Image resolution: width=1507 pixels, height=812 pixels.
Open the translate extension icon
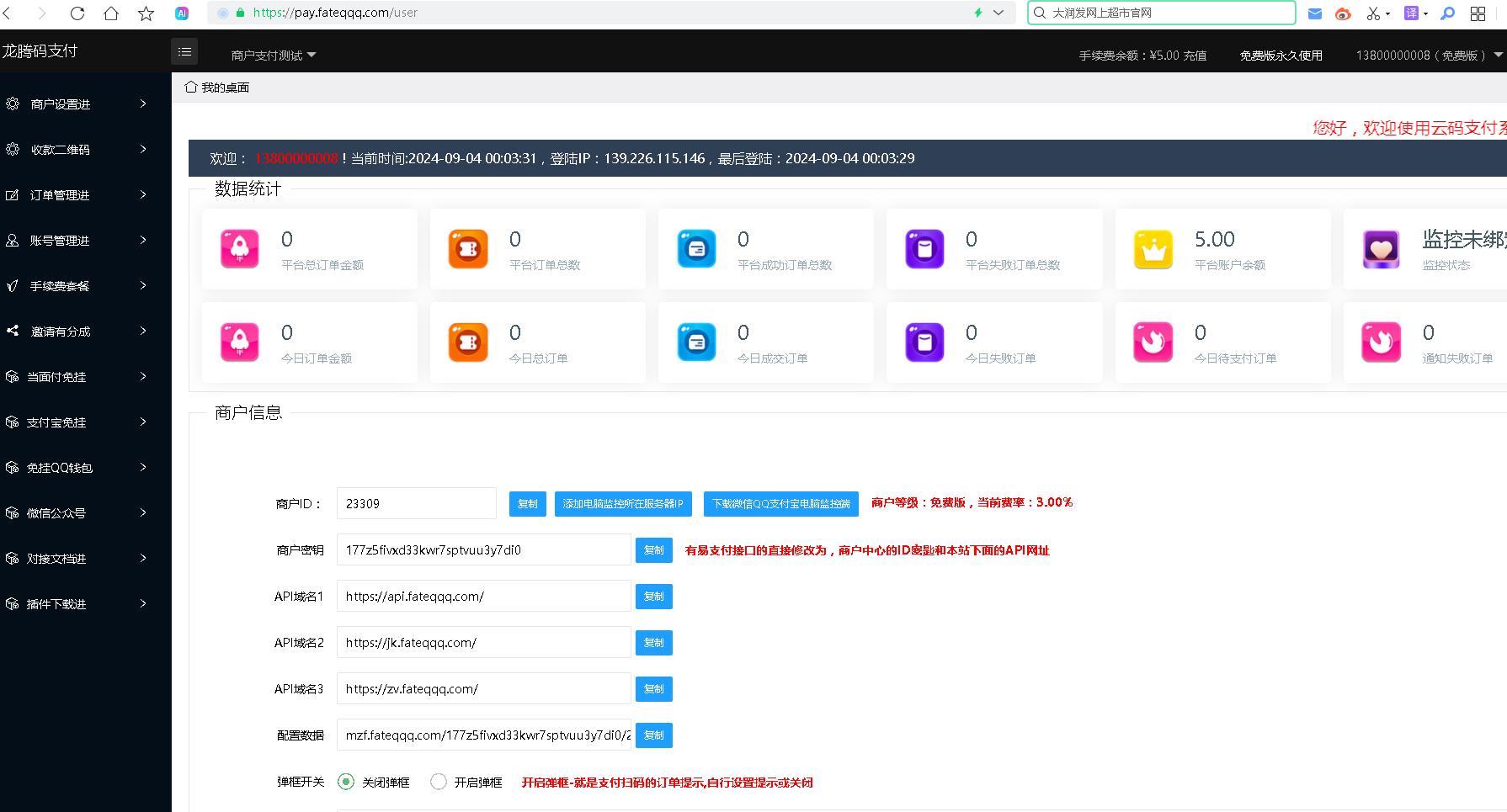point(1411,13)
